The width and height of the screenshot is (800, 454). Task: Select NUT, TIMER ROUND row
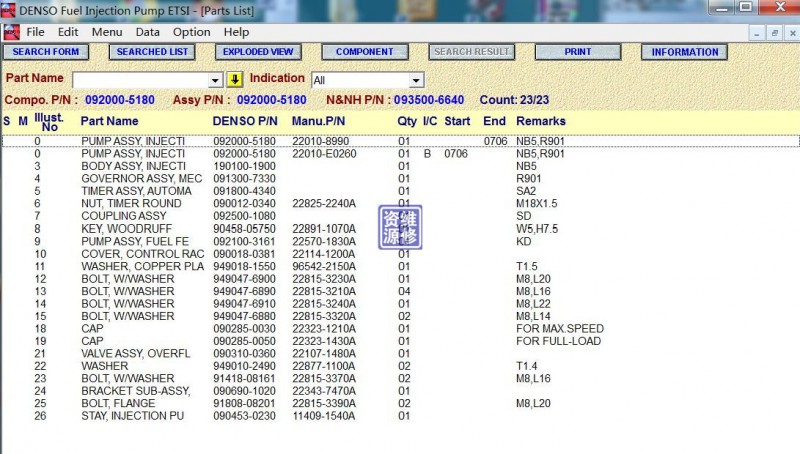(x=401, y=204)
